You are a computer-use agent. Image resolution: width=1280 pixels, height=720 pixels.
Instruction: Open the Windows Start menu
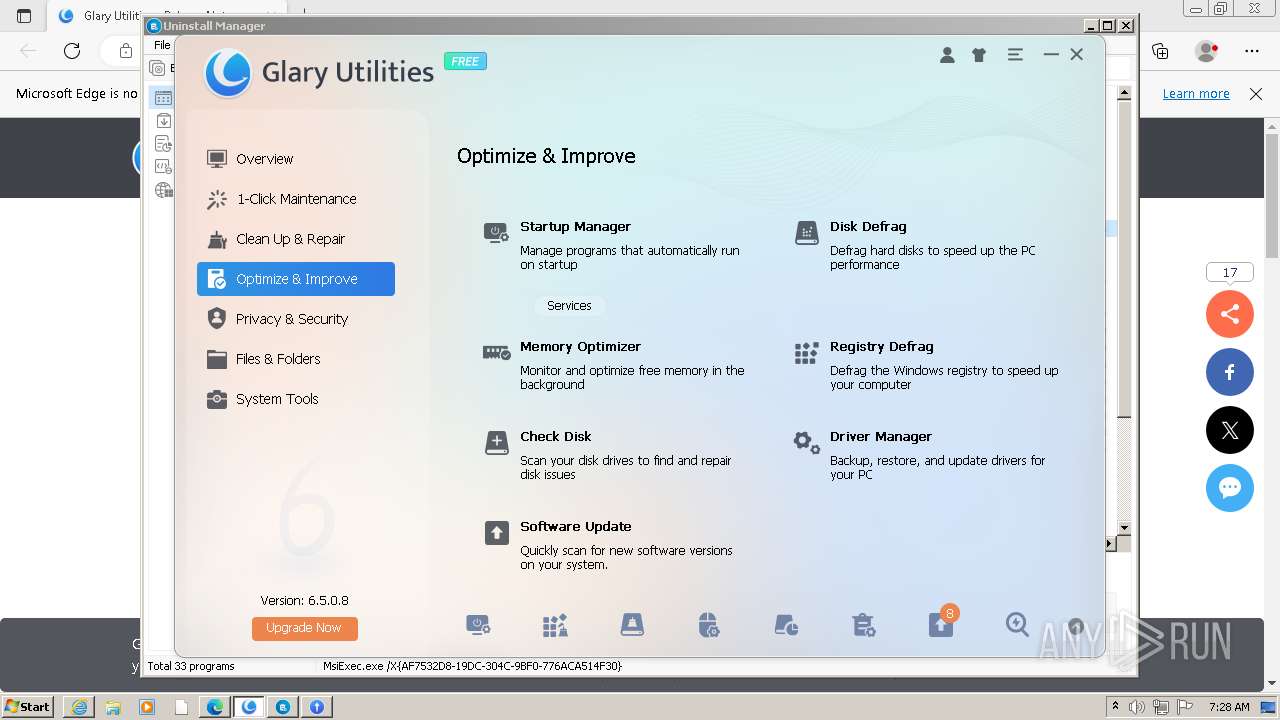tap(29, 706)
